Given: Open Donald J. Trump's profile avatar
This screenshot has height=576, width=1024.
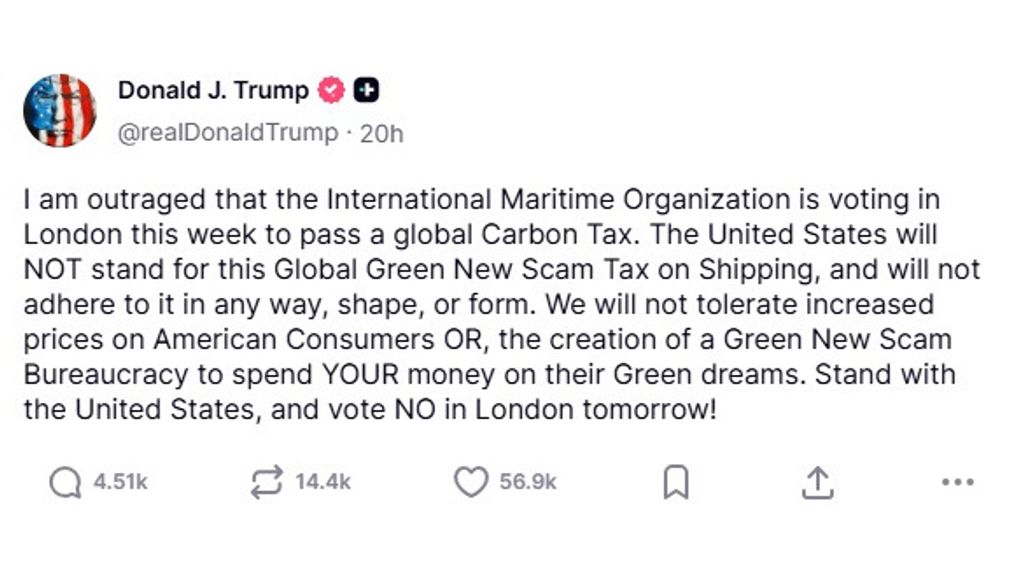Looking at the screenshot, I should [60, 111].
